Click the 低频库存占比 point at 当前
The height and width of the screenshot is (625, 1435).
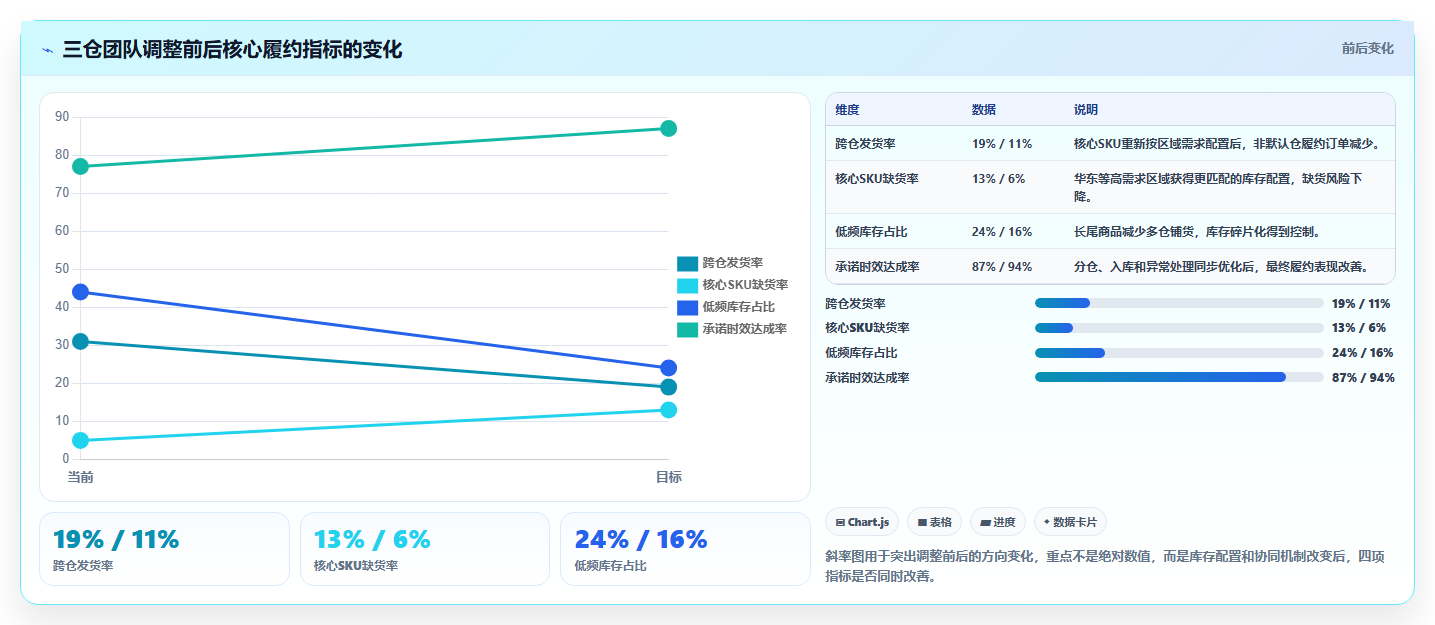coord(80,292)
